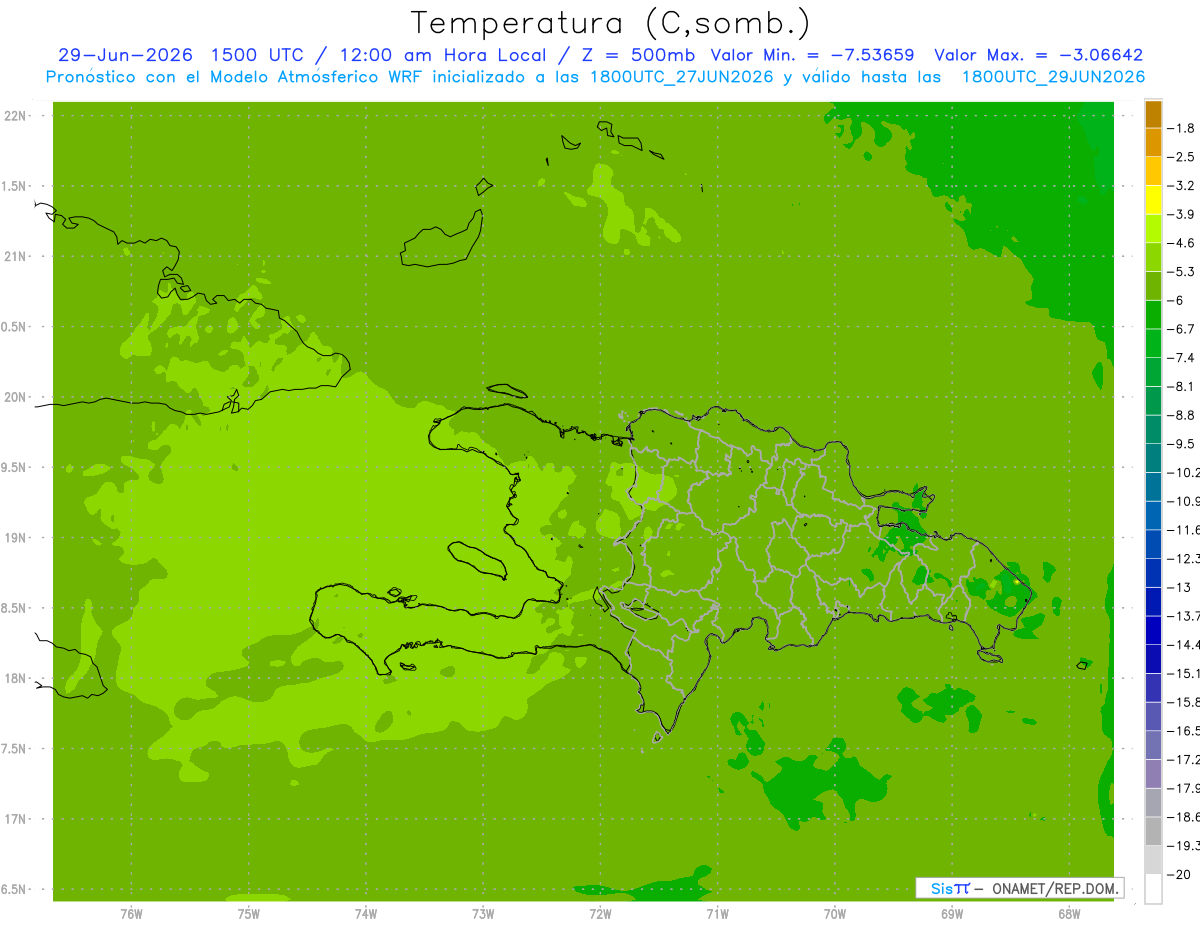Select the date text "29-Jun-2026"
This screenshot has width=1200, height=927.
tap(125, 55)
